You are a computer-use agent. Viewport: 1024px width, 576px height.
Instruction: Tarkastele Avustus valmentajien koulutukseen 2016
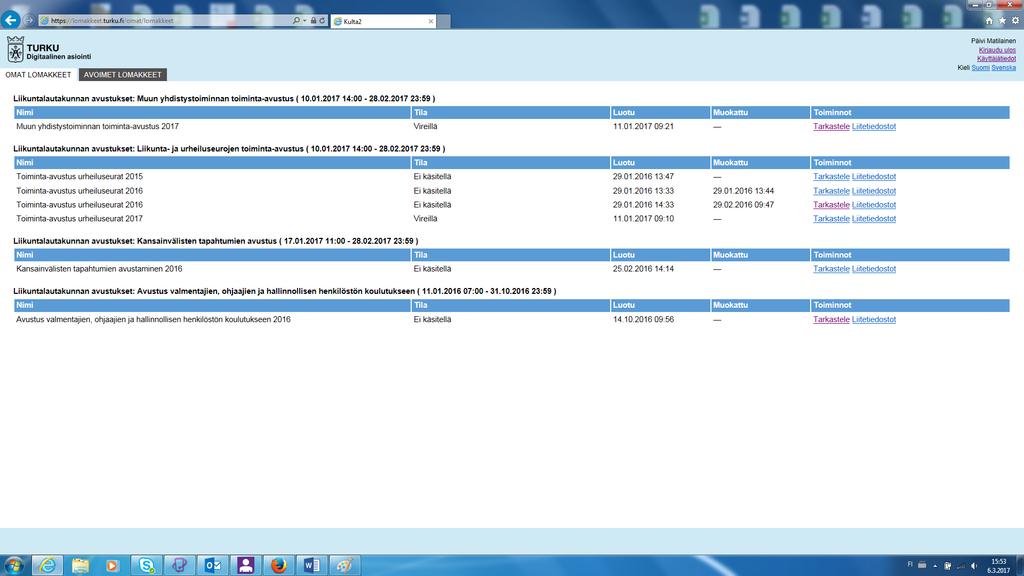831,320
